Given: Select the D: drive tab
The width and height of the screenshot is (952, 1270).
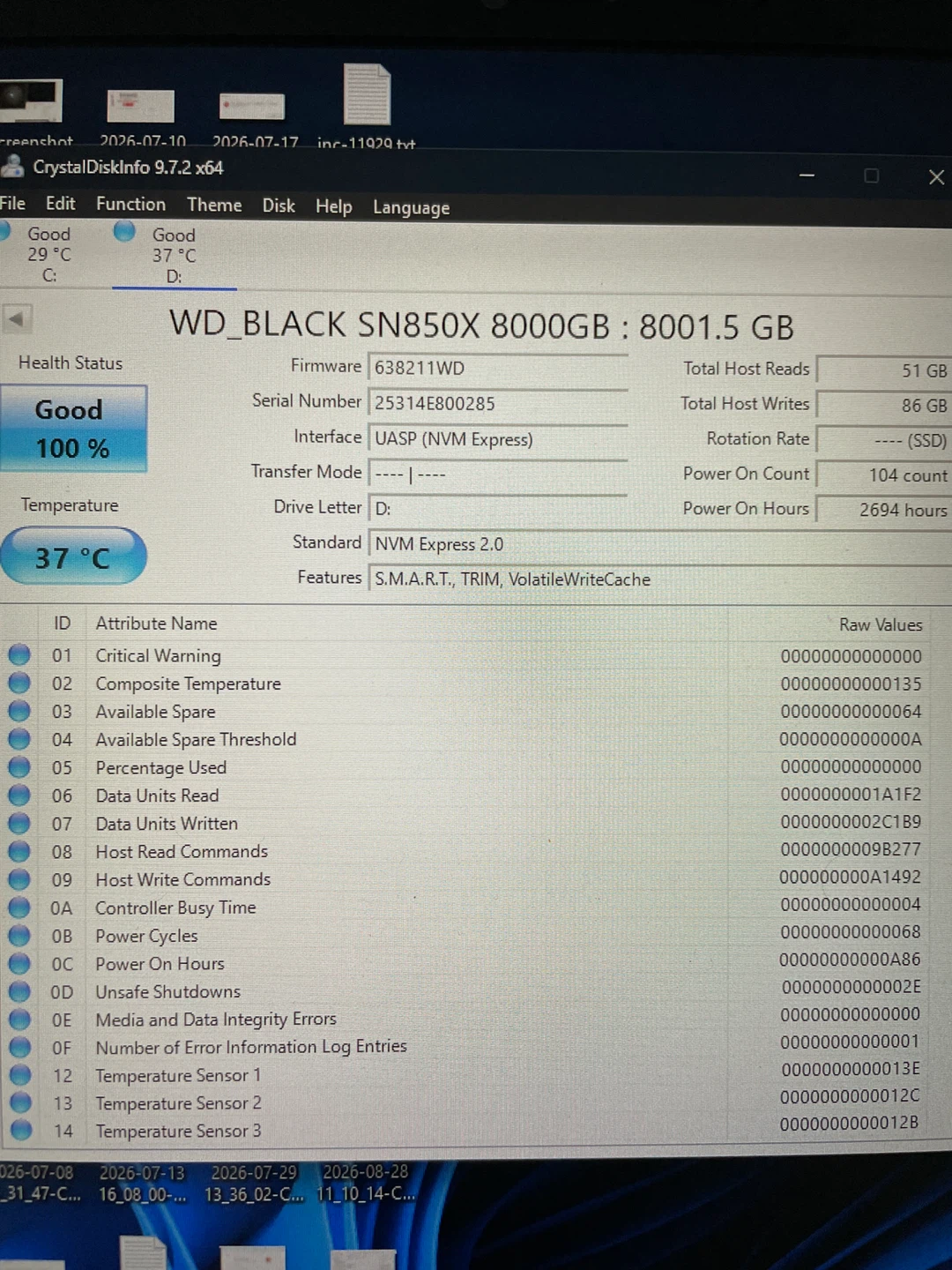Looking at the screenshot, I should click(x=174, y=256).
